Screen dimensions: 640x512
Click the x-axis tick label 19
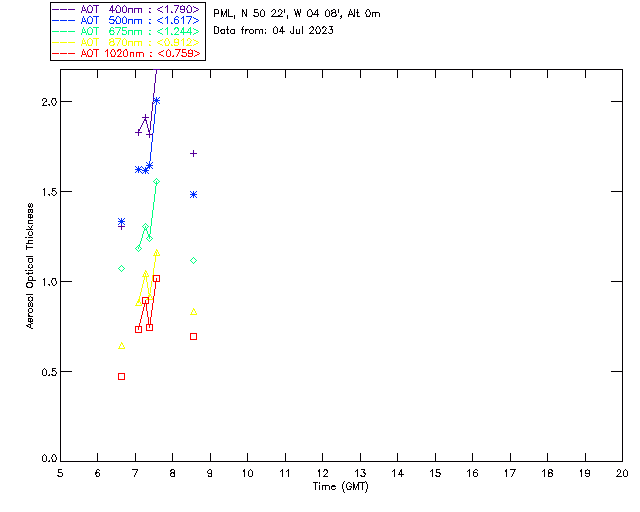[x=585, y=473]
